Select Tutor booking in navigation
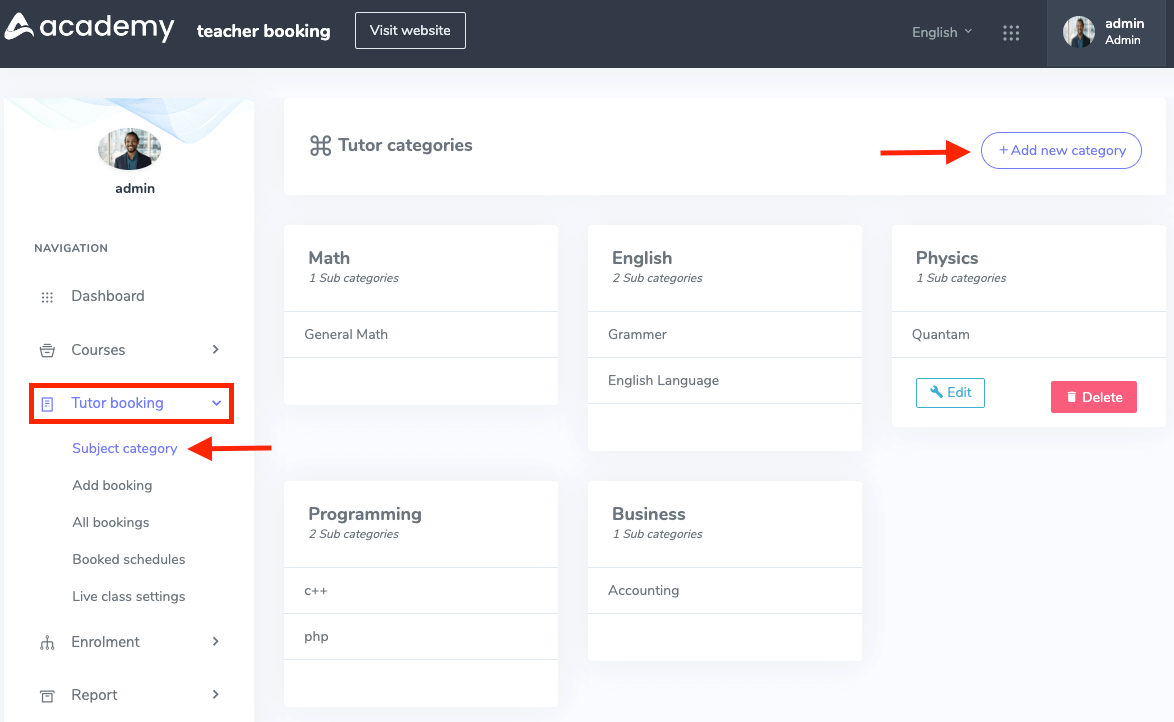This screenshot has height=722, width=1174. pos(118,403)
